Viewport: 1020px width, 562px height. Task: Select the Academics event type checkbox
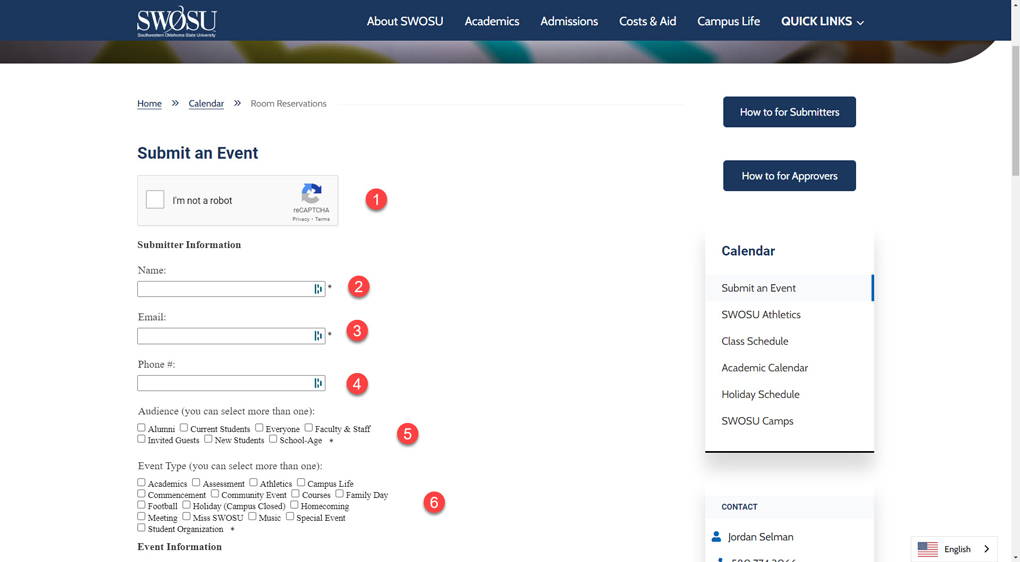coord(141,482)
